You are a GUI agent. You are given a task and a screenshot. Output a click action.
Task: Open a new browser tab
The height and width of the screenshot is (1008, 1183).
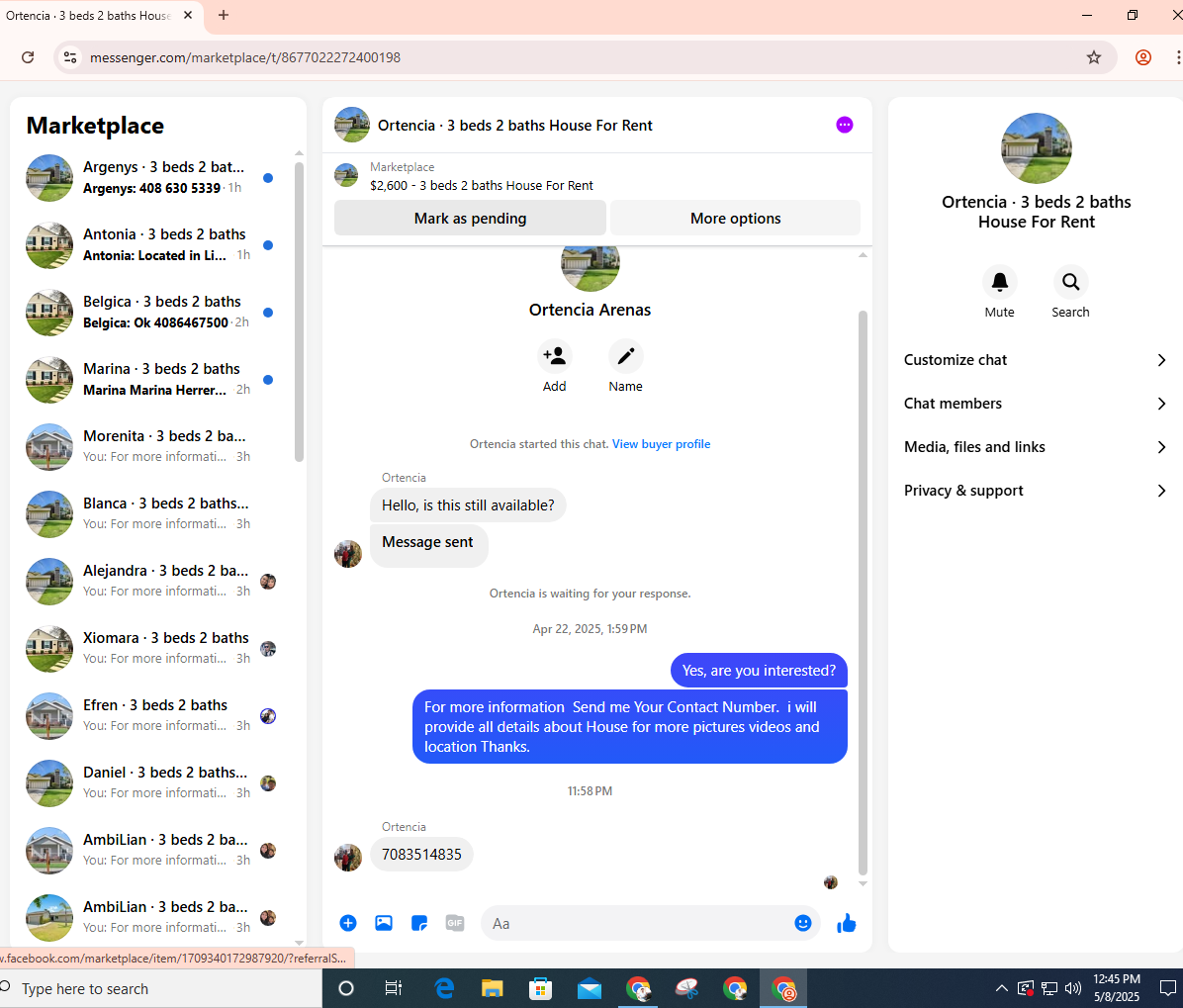[224, 15]
